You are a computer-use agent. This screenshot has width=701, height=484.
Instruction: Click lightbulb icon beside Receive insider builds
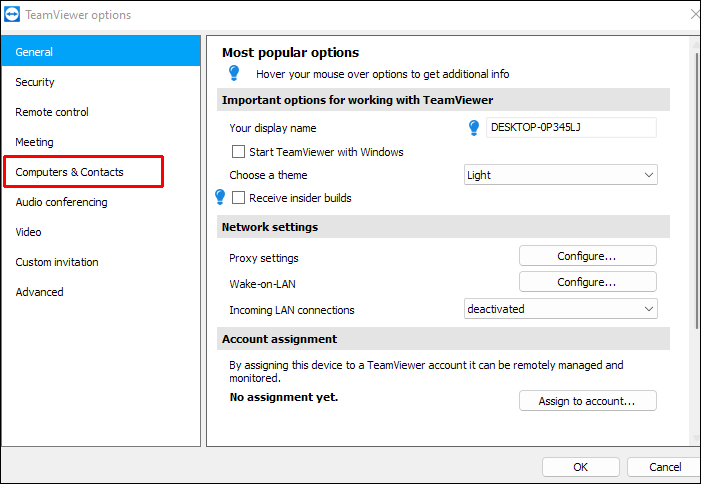(221, 198)
